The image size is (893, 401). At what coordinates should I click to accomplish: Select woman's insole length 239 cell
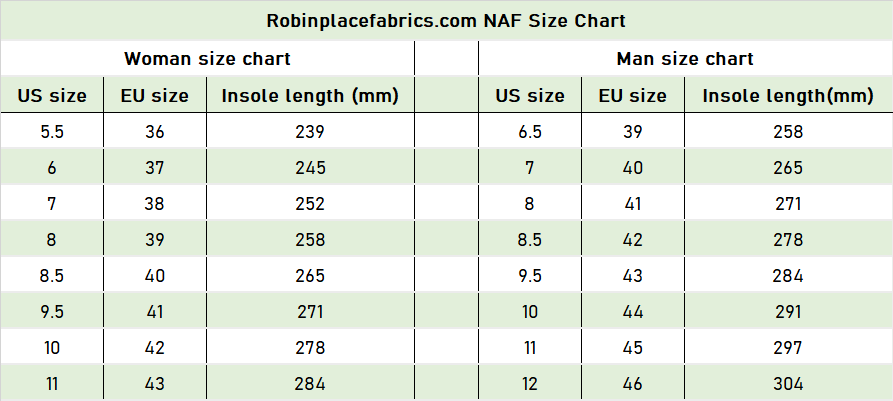[x=310, y=132]
